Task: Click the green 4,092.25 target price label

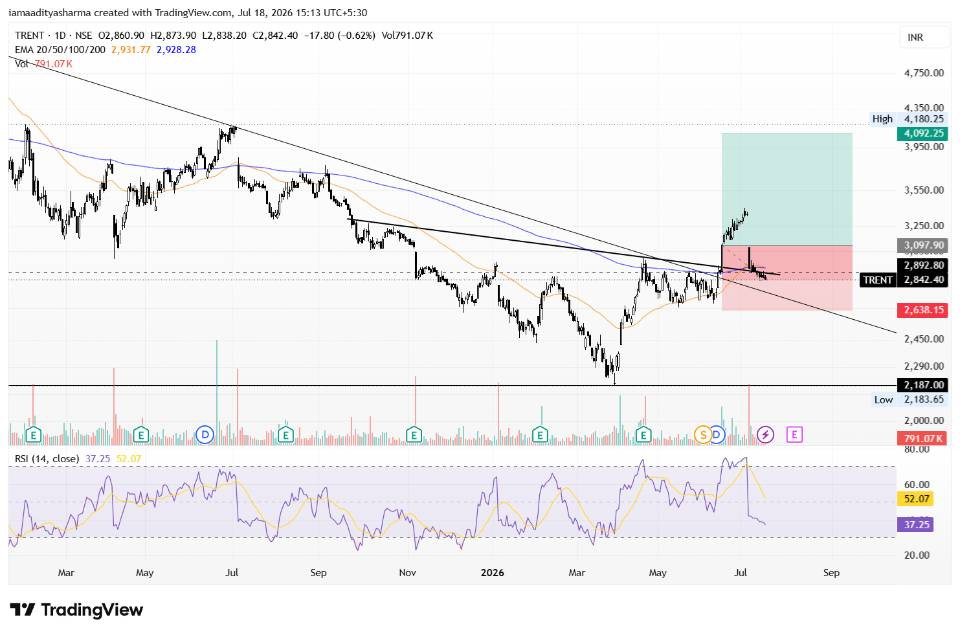Action: (x=922, y=133)
